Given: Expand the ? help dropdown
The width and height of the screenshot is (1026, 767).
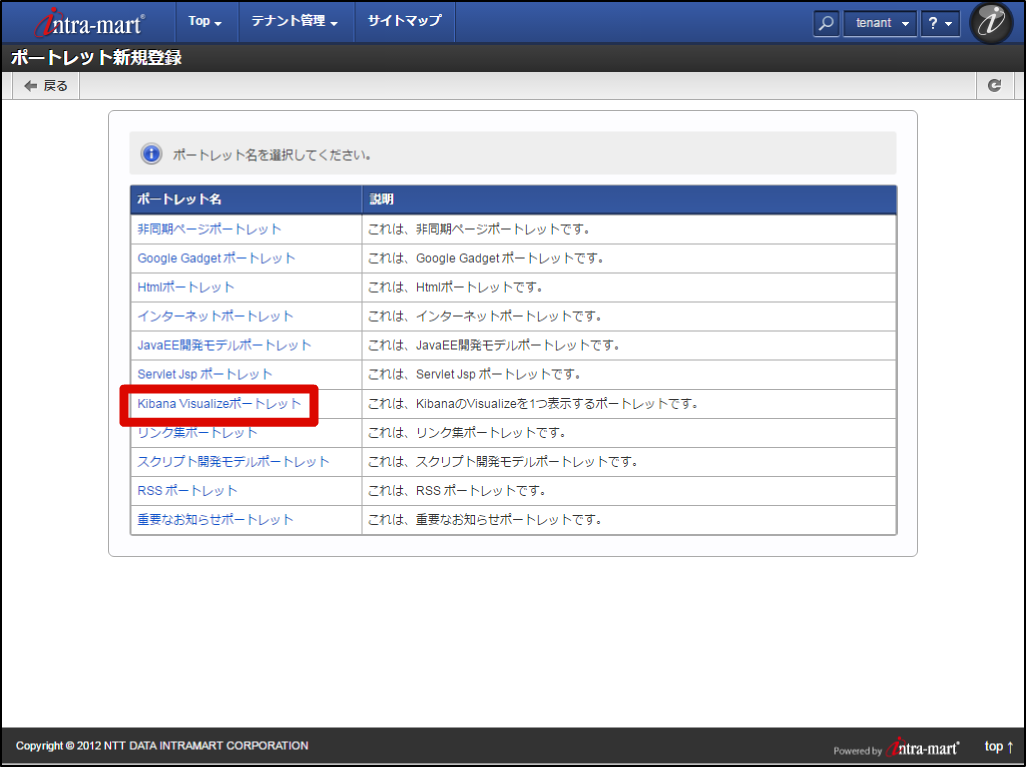Looking at the screenshot, I should (939, 22).
